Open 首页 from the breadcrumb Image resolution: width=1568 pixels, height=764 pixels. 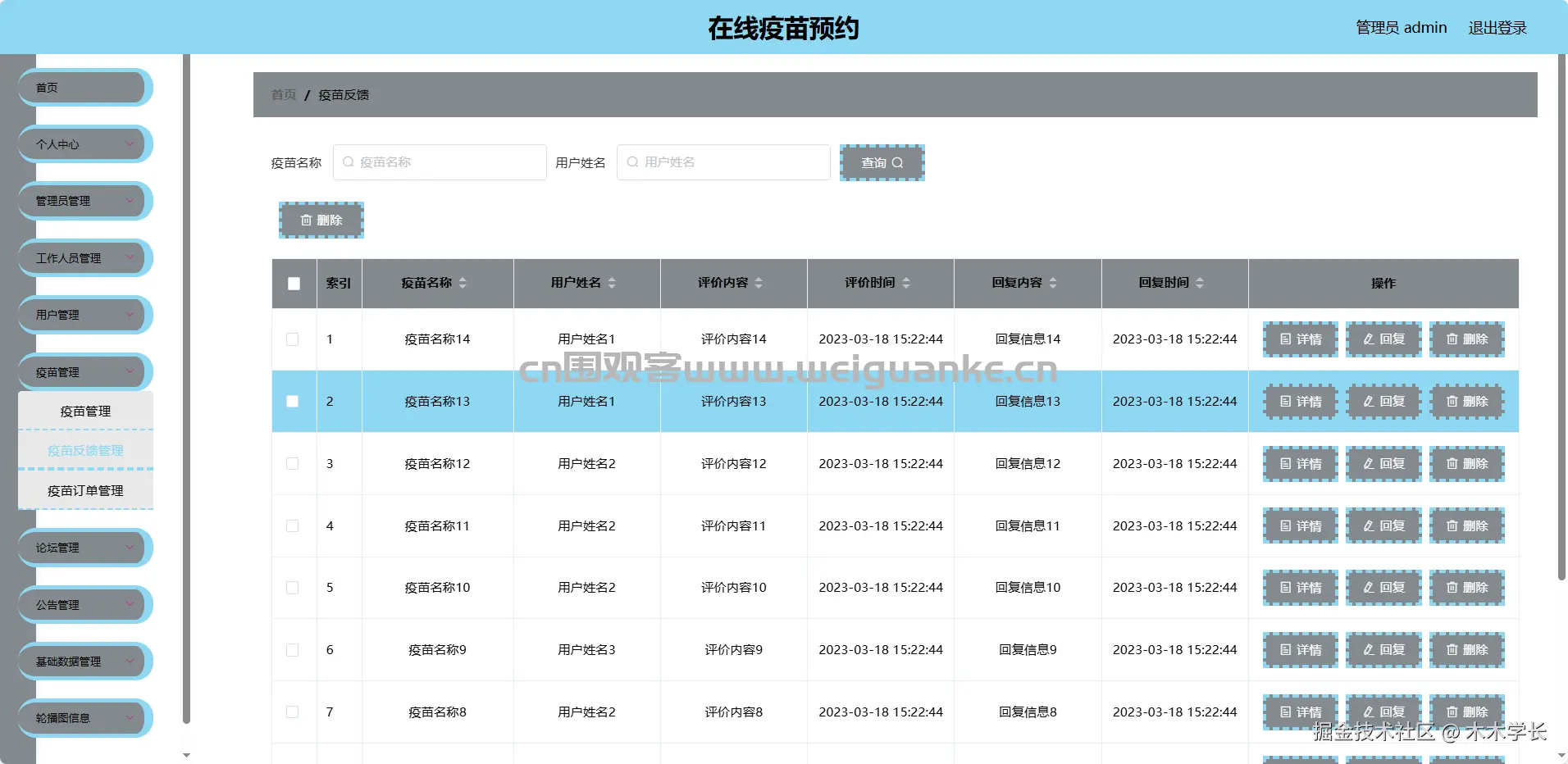[x=283, y=94]
